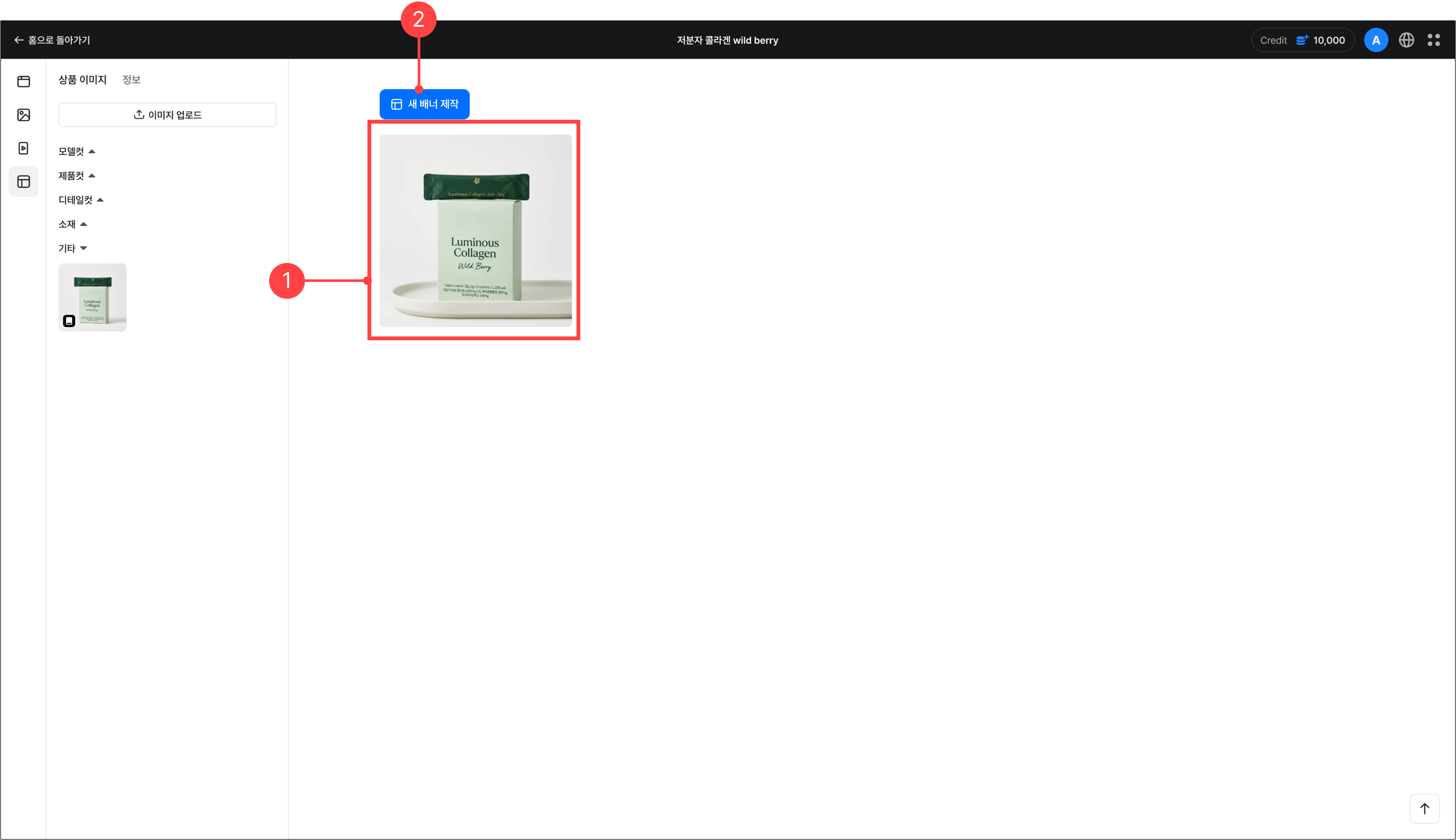Click the scroll-to-top arrow button
Viewport: 1456px width, 840px height.
pos(1424,809)
